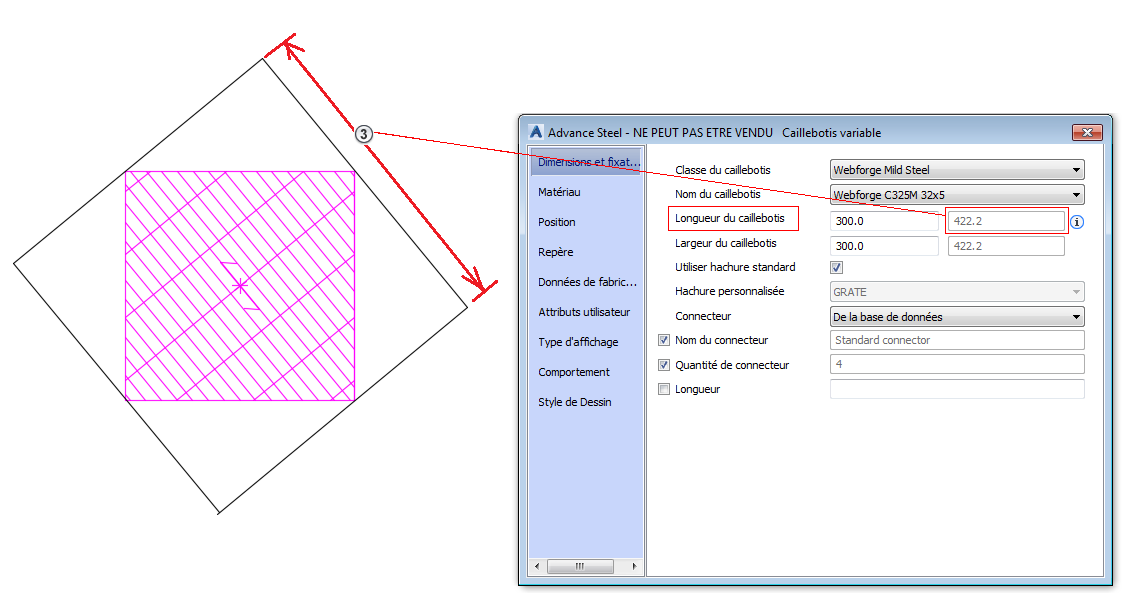This screenshot has width=1128, height=593.
Task: Click Standard connector name field
Action: tap(957, 340)
